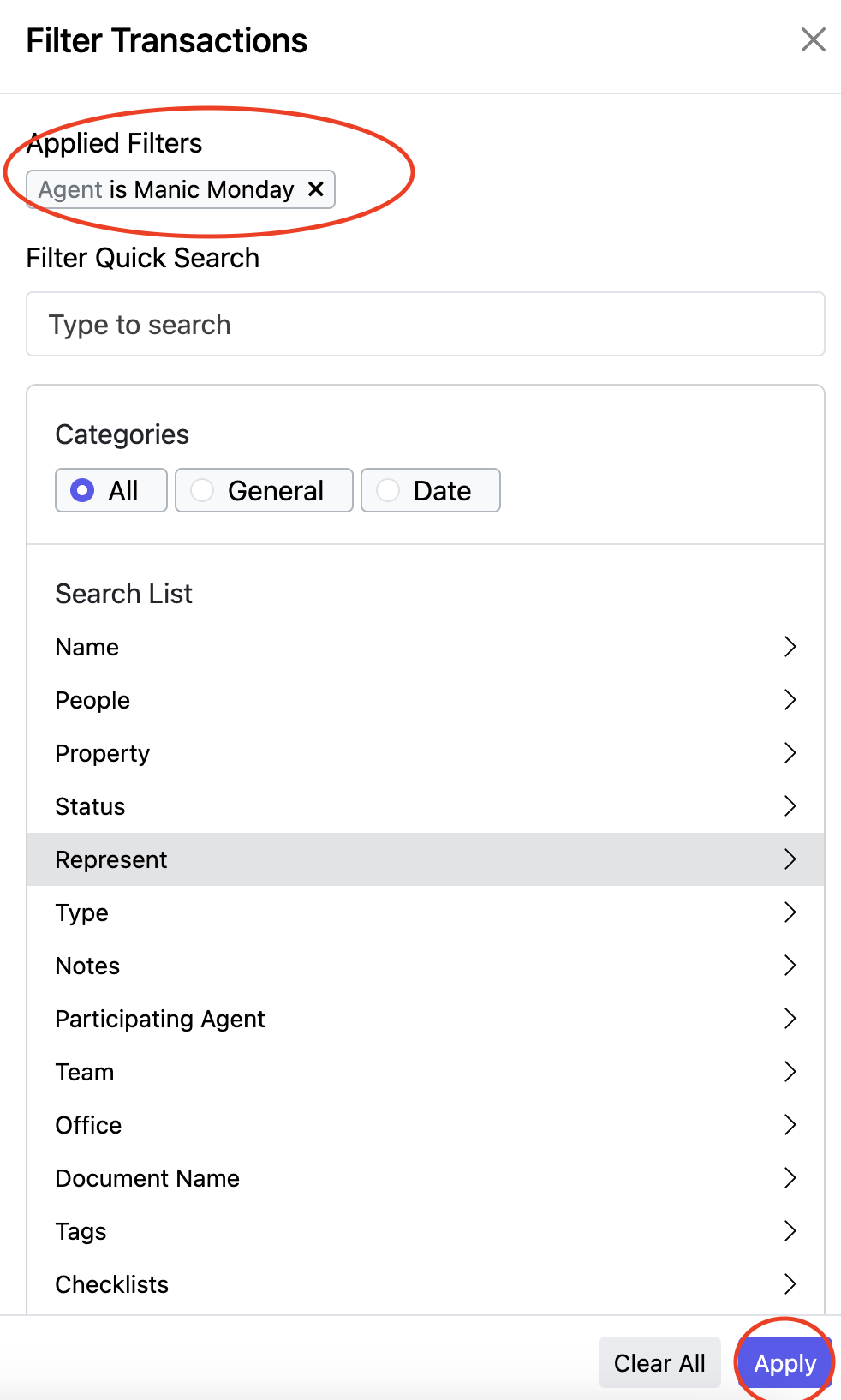This screenshot has width=841, height=1400.
Task: Click the Tags row chevron icon
Action: (x=790, y=1231)
